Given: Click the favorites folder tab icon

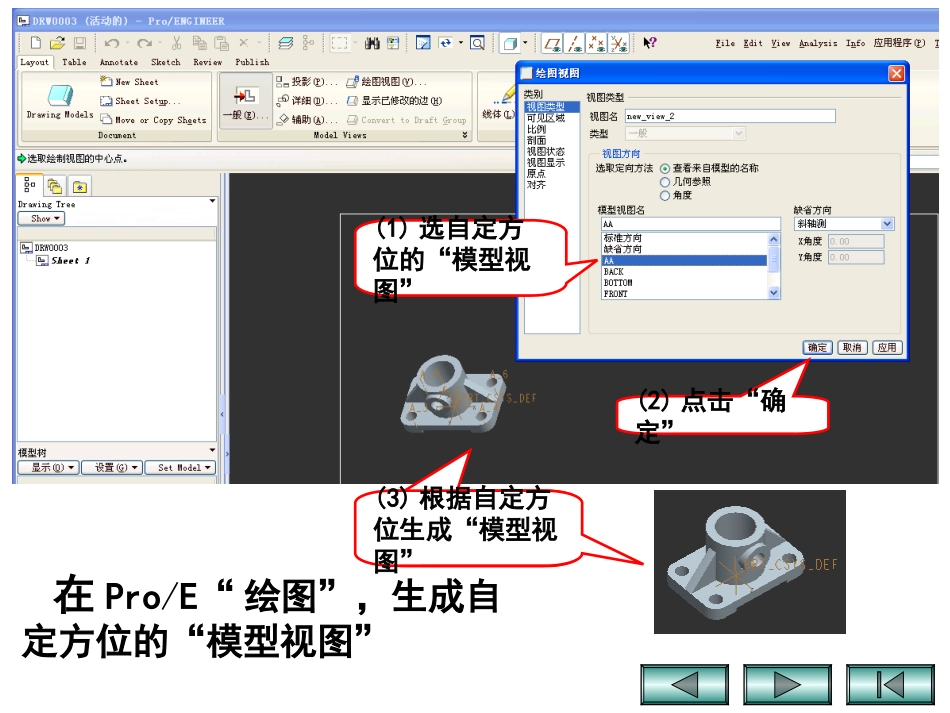Looking at the screenshot, I should [79, 186].
